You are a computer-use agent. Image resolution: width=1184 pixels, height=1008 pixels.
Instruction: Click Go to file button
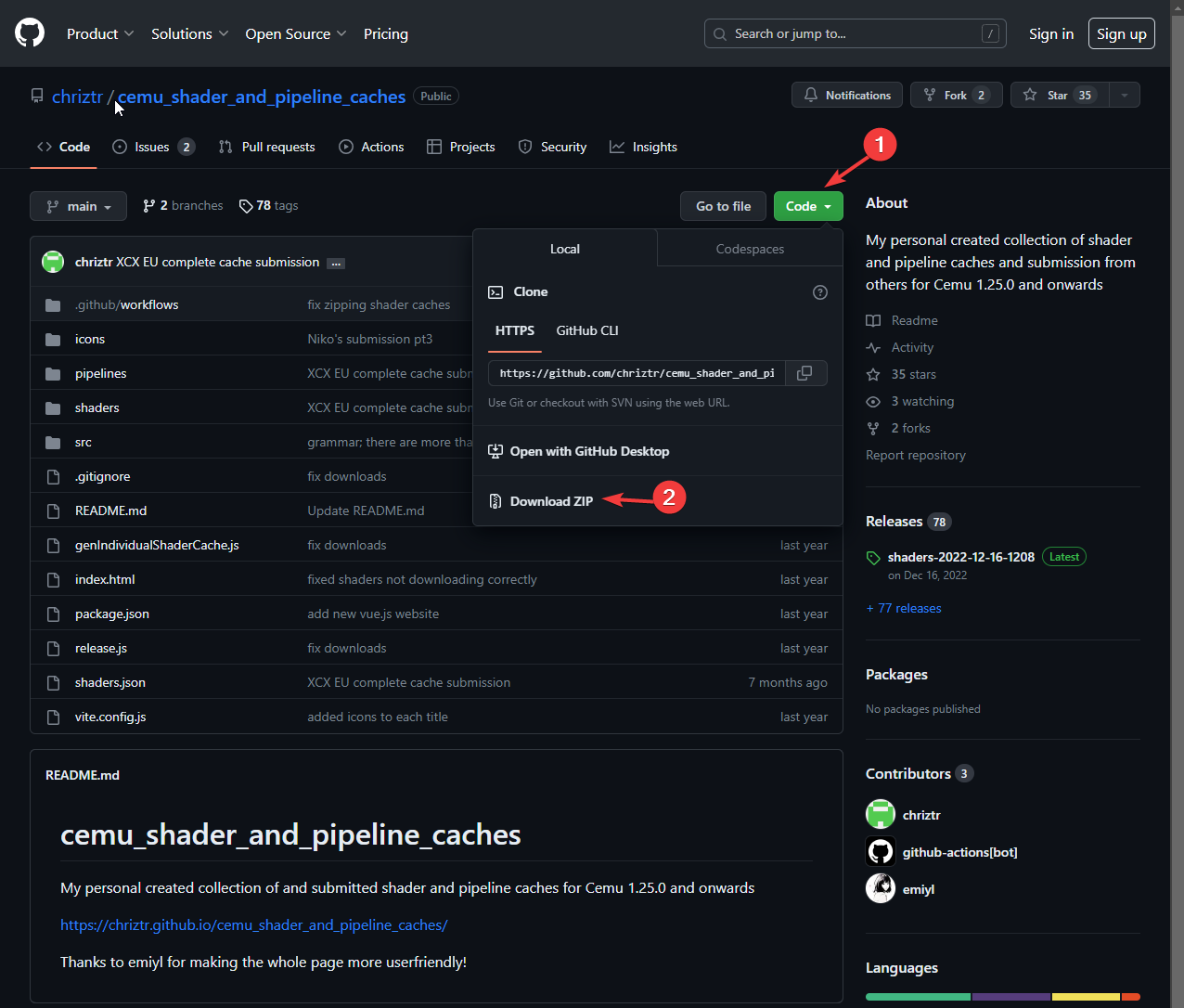click(x=724, y=206)
